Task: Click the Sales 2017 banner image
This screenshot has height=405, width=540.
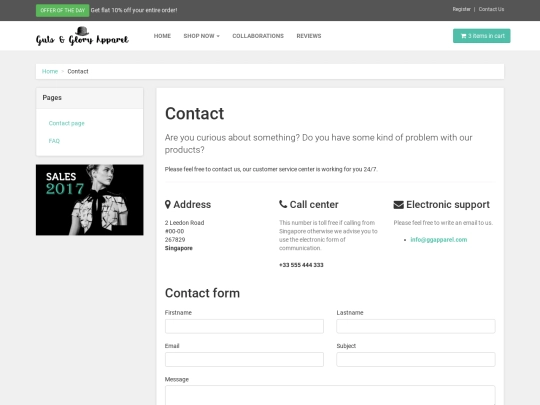Action: point(90,200)
